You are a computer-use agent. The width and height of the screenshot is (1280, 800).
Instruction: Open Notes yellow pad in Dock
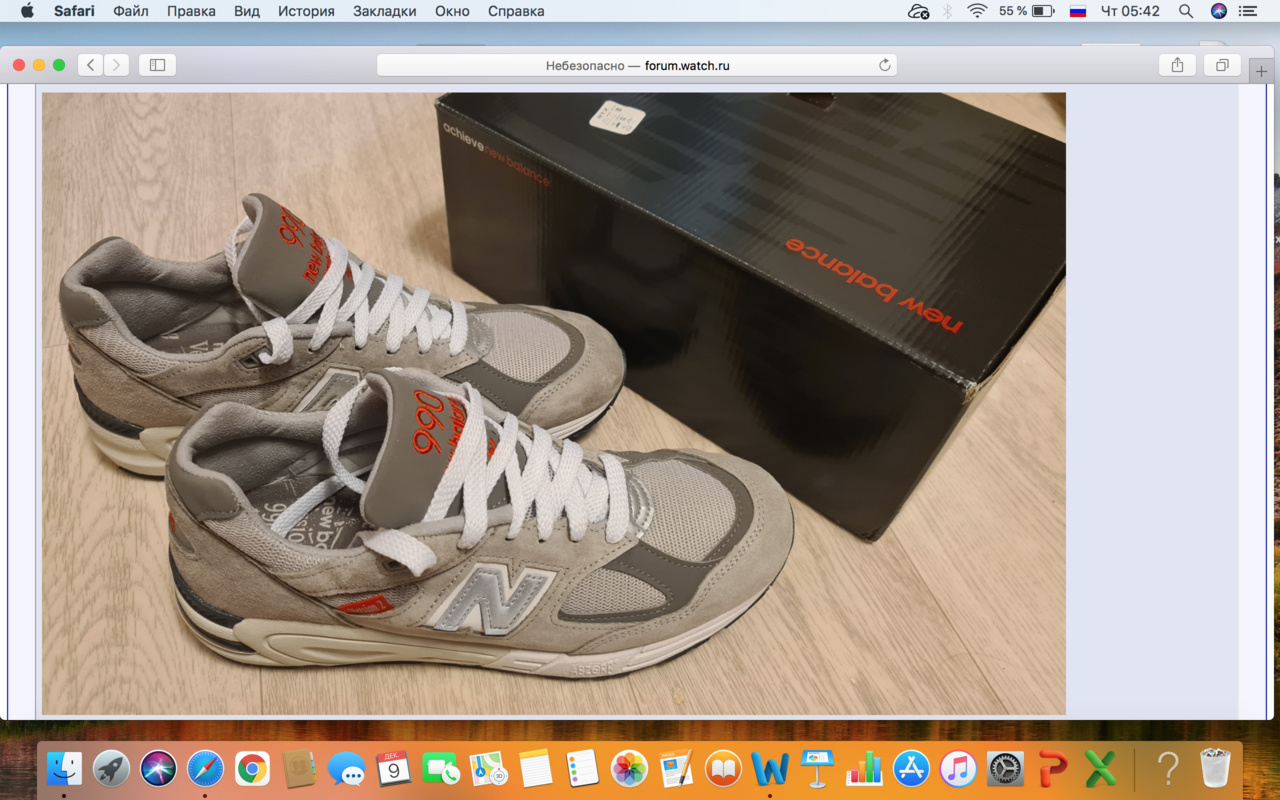point(535,768)
